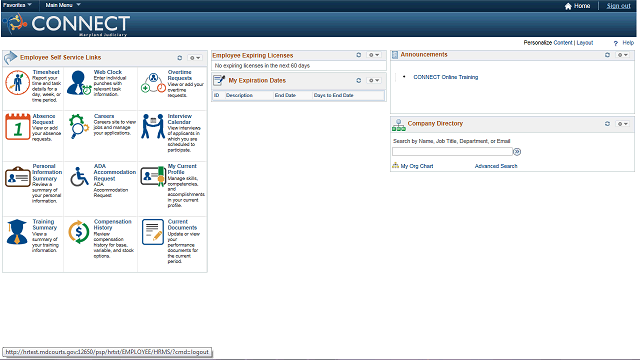Open the My Org Chart link
The height and width of the screenshot is (360, 640).
[x=417, y=166]
